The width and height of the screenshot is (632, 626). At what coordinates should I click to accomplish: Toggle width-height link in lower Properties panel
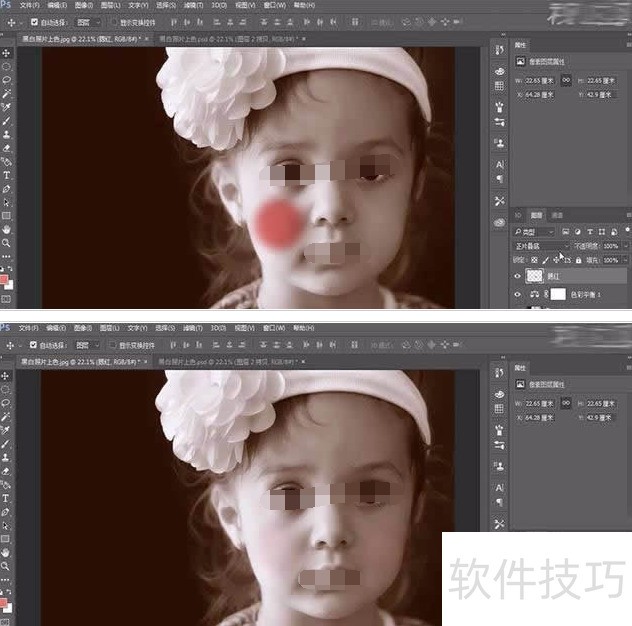click(x=566, y=403)
